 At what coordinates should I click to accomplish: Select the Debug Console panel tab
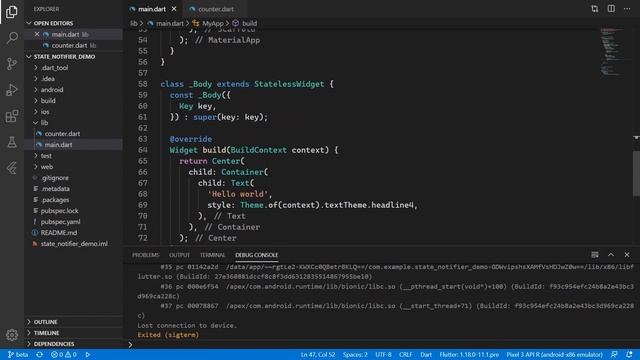pos(256,255)
